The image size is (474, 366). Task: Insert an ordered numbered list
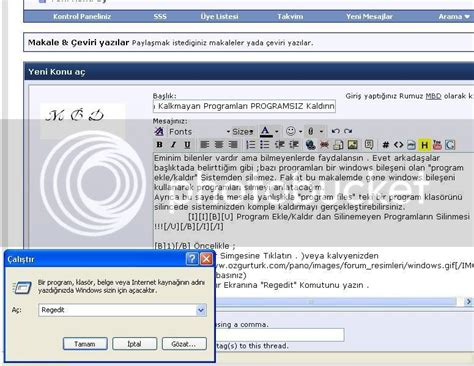point(250,145)
